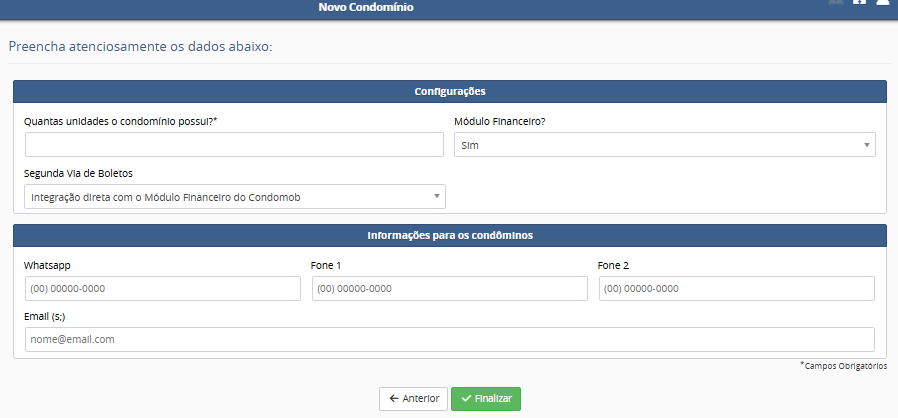
Task: Click the Novo Condomínio page title
Action: (365, 7)
